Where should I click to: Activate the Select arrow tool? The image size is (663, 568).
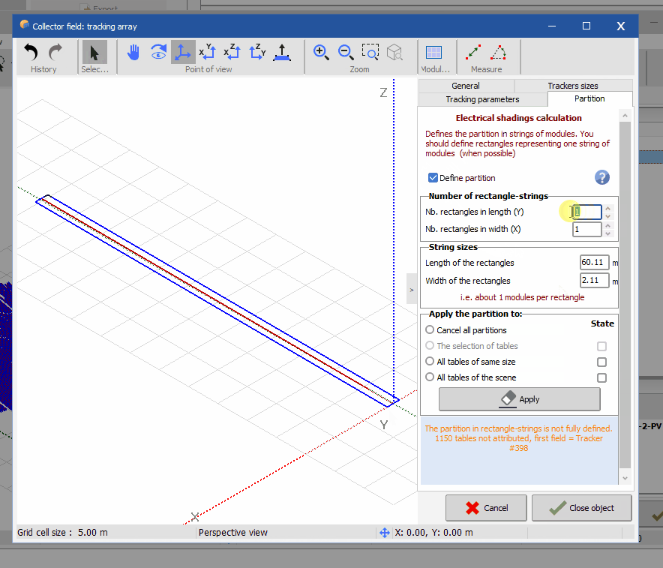point(94,53)
